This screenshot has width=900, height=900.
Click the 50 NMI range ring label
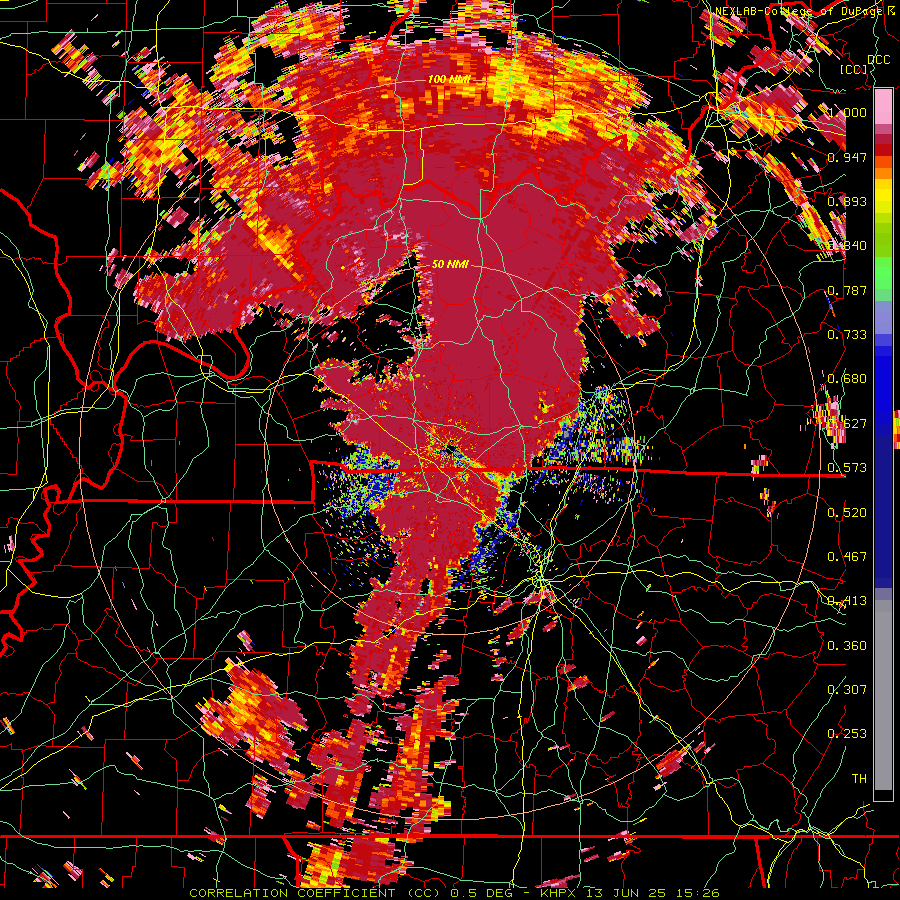tap(450, 264)
